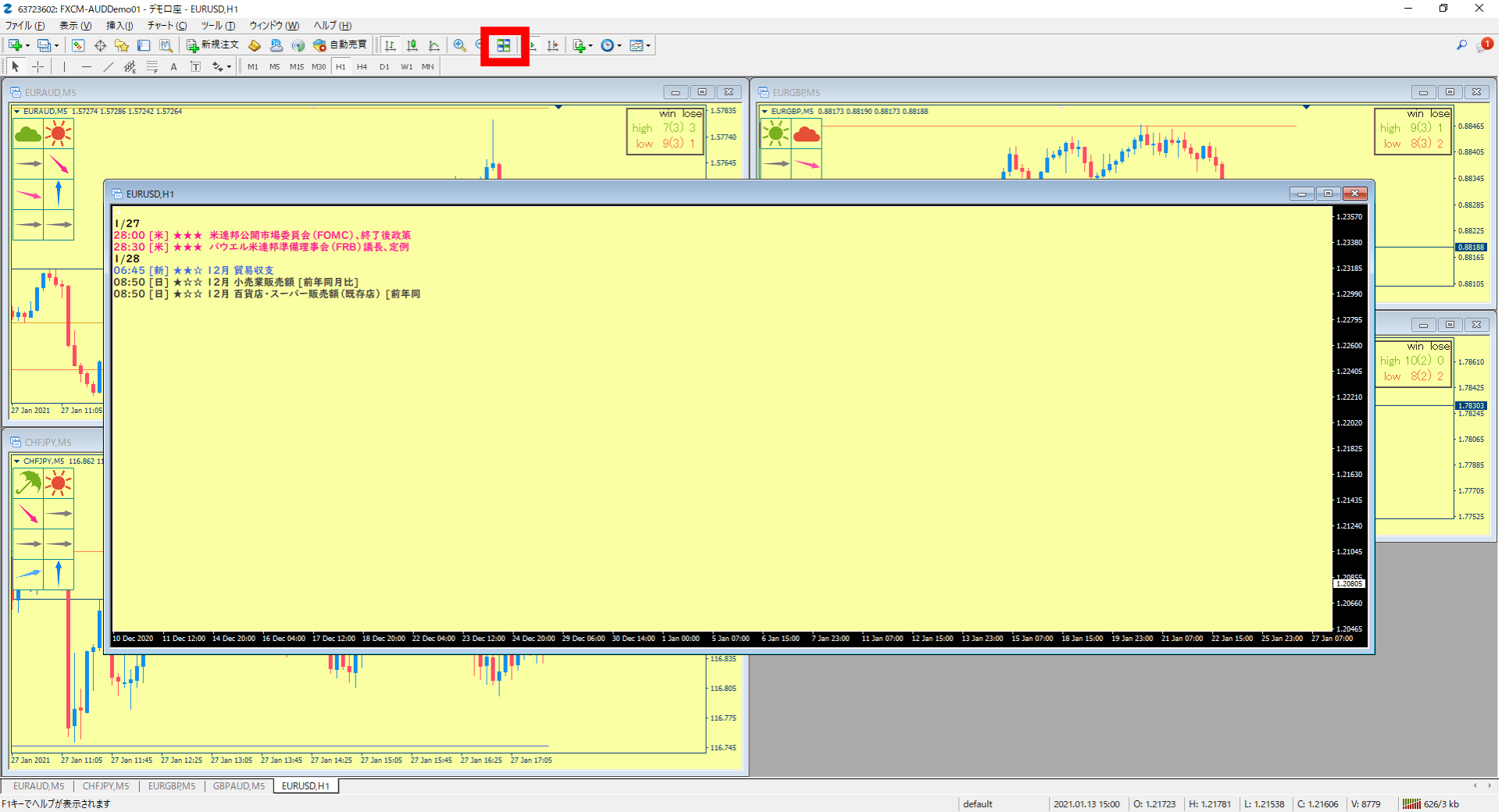Screen dimensions: 1509x812
Task: Switch to bar chart display
Action: pos(390,45)
